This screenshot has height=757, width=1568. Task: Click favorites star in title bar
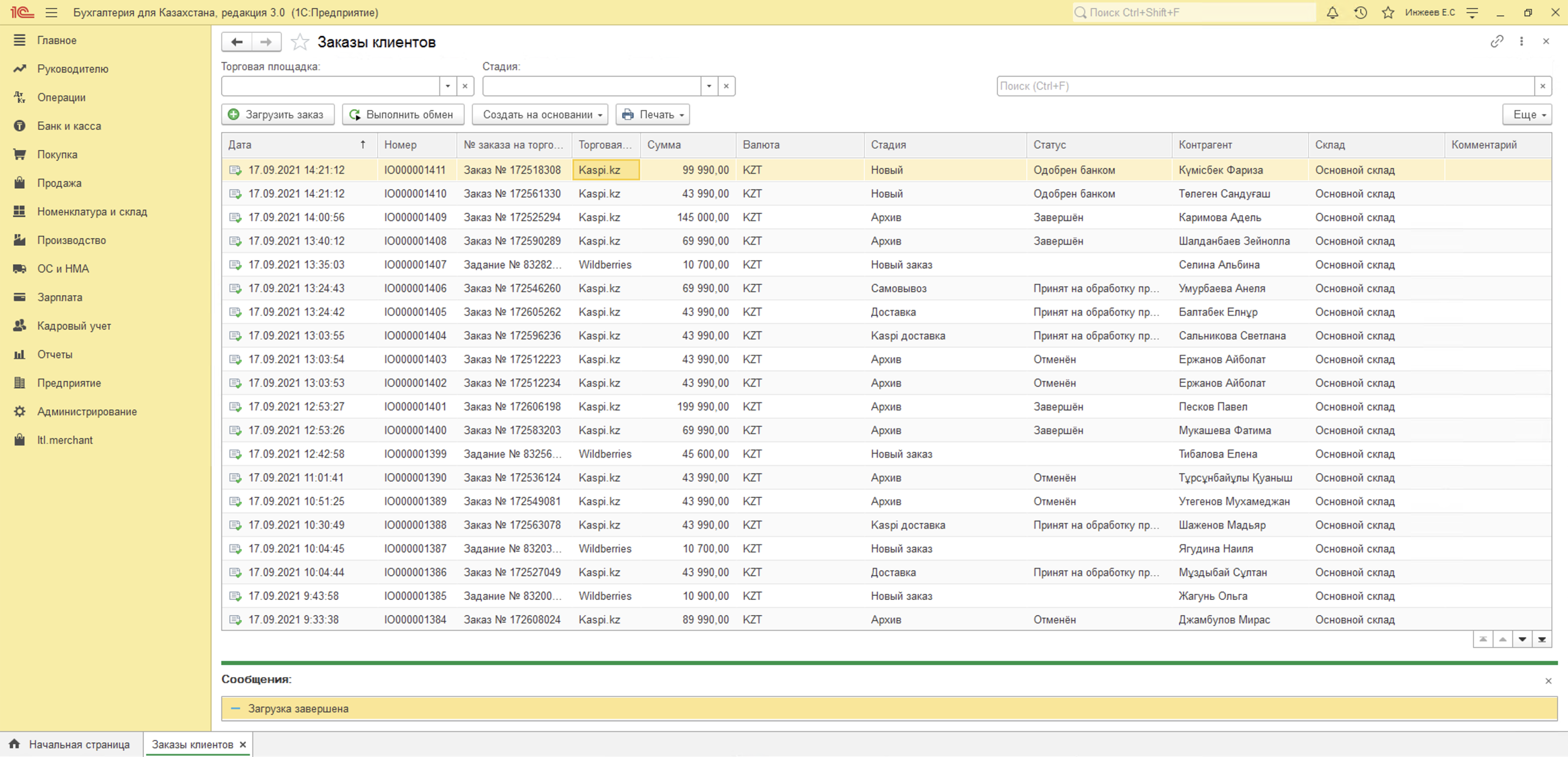click(x=1387, y=12)
